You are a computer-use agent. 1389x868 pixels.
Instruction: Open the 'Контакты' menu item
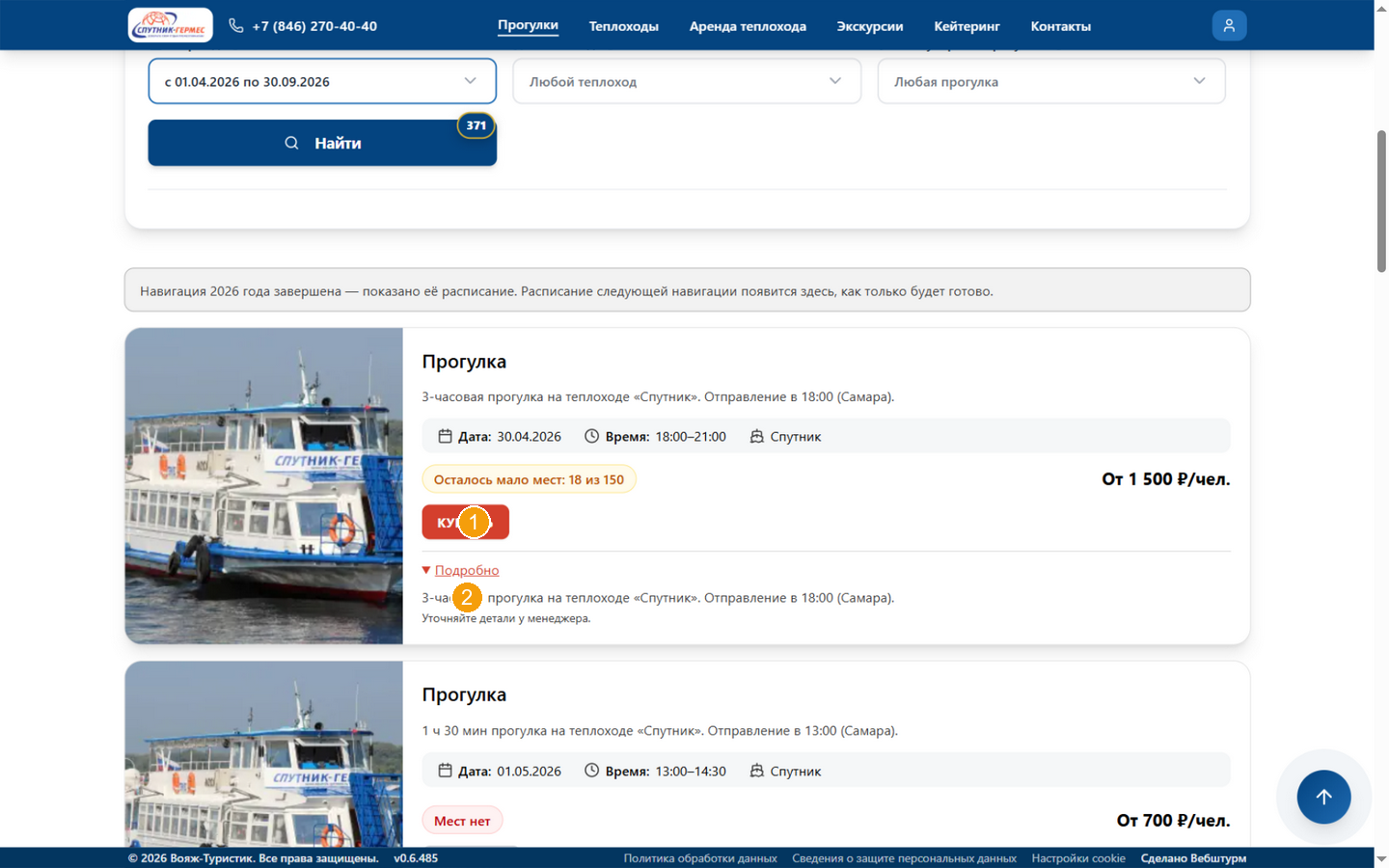pos(1061,26)
